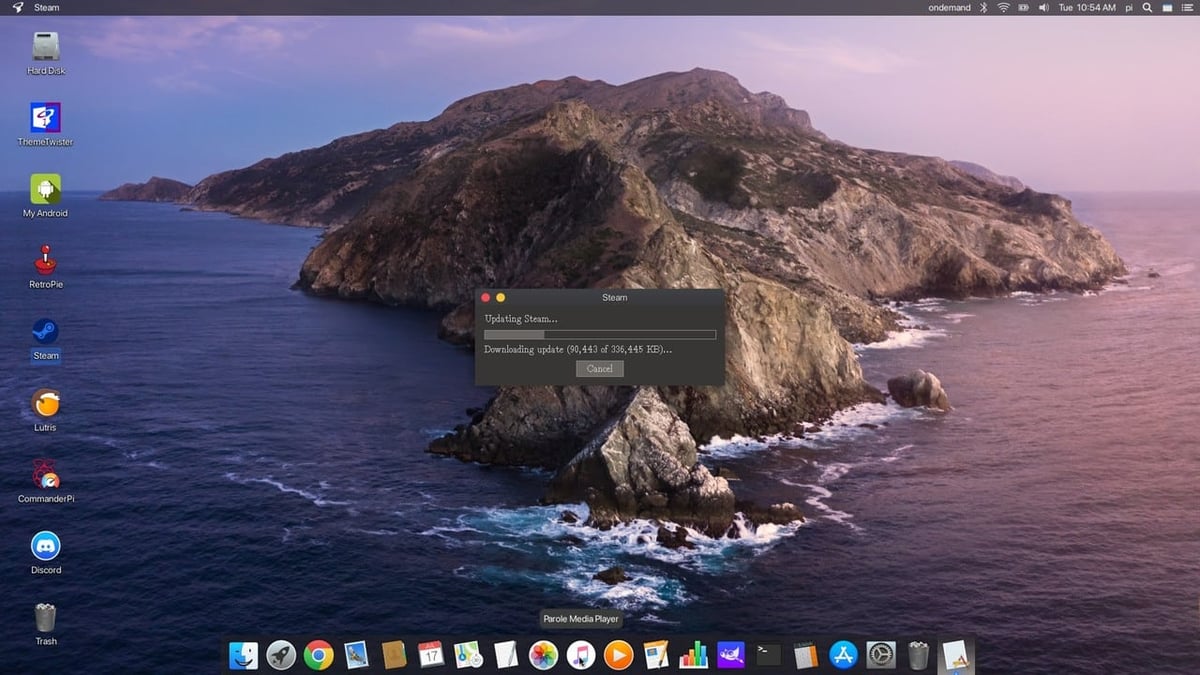Click the Steam title of updater dialog
The height and width of the screenshot is (675, 1200).
615,297
